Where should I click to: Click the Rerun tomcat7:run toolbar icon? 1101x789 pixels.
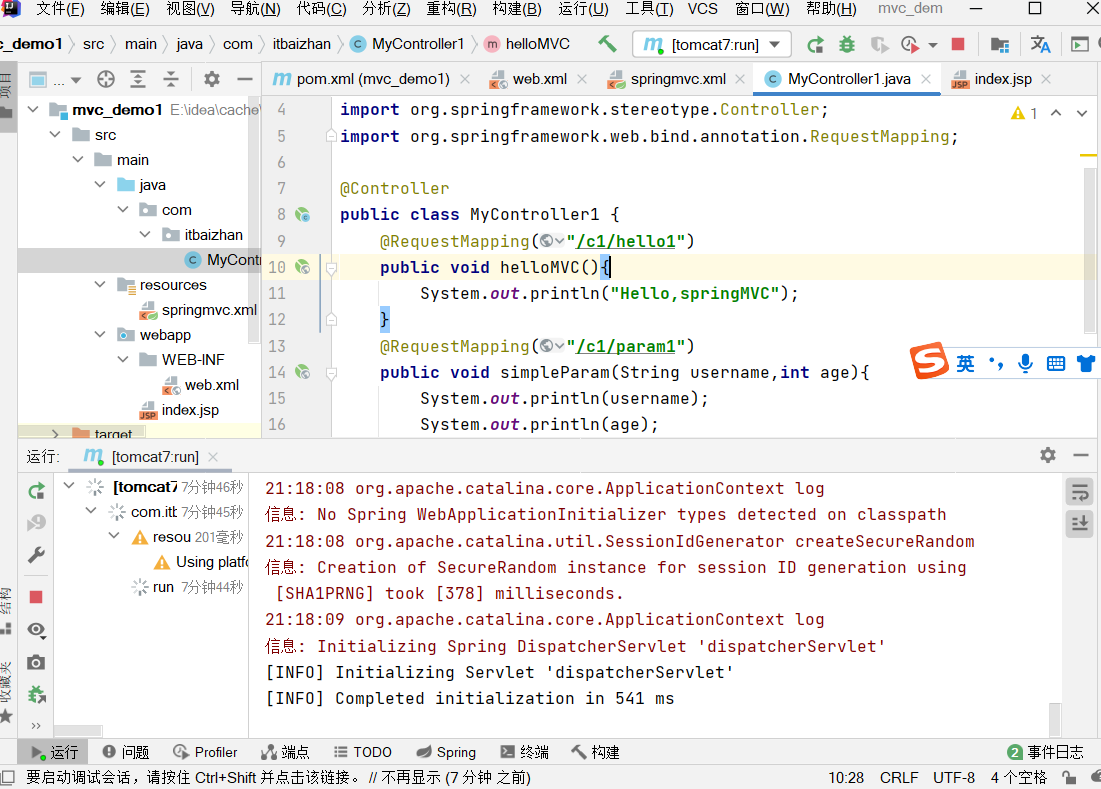tap(815, 45)
